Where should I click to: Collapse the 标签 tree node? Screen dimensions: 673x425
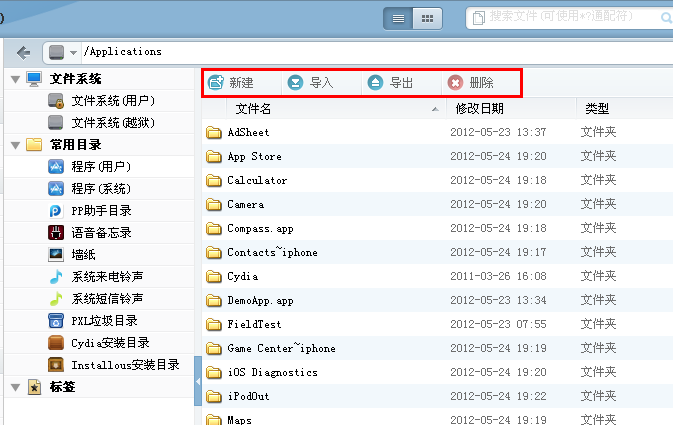tap(15, 387)
